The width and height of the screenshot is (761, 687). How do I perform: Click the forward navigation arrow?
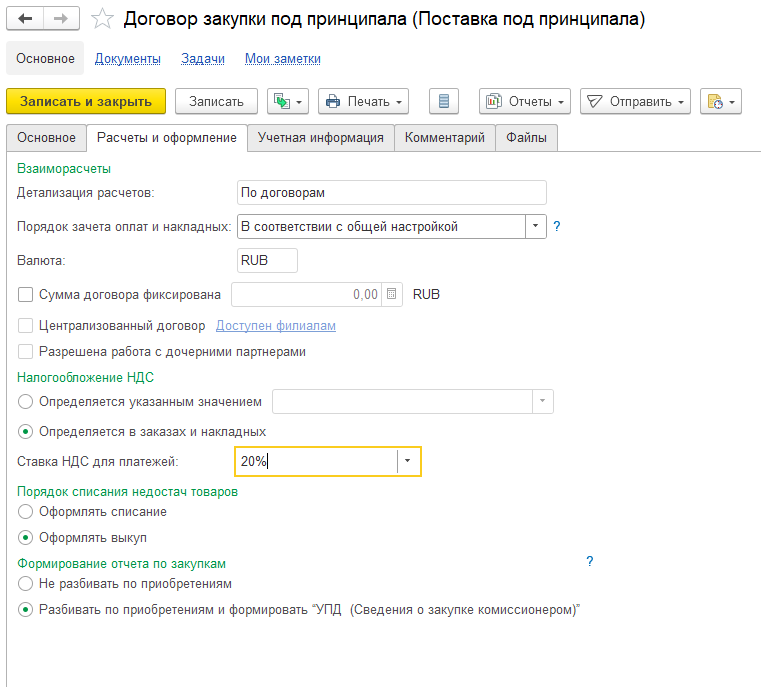pyautogui.click(x=61, y=19)
